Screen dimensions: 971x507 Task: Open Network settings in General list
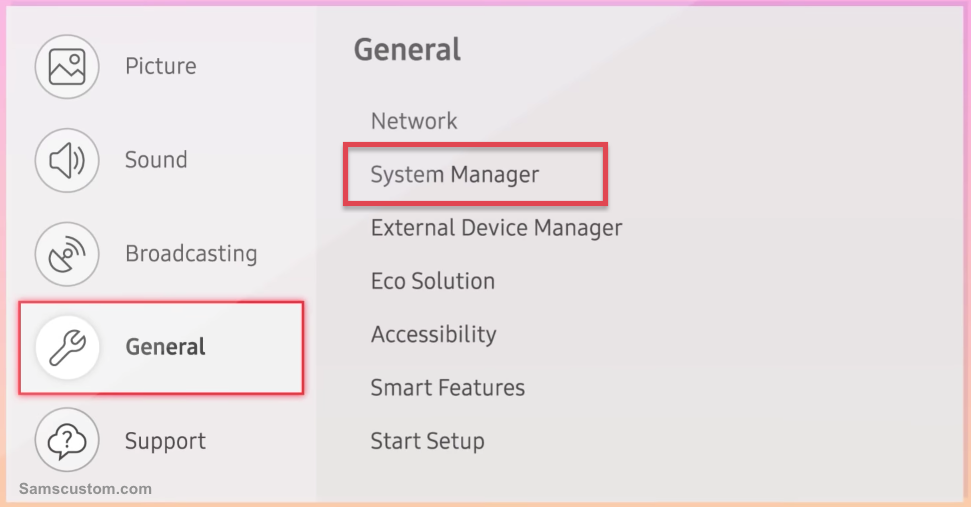[x=414, y=121]
